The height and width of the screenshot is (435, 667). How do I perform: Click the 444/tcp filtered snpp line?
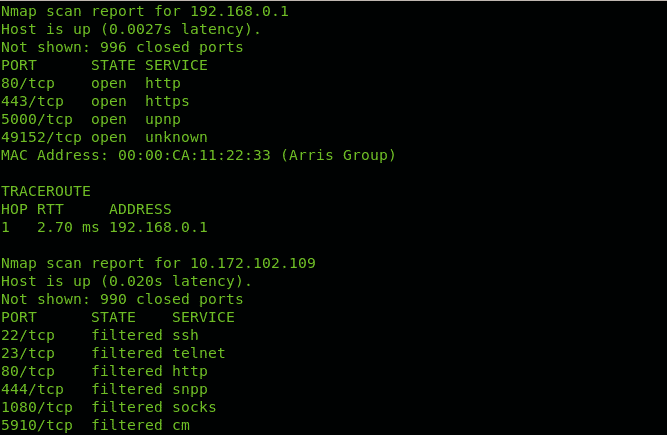pos(104,390)
